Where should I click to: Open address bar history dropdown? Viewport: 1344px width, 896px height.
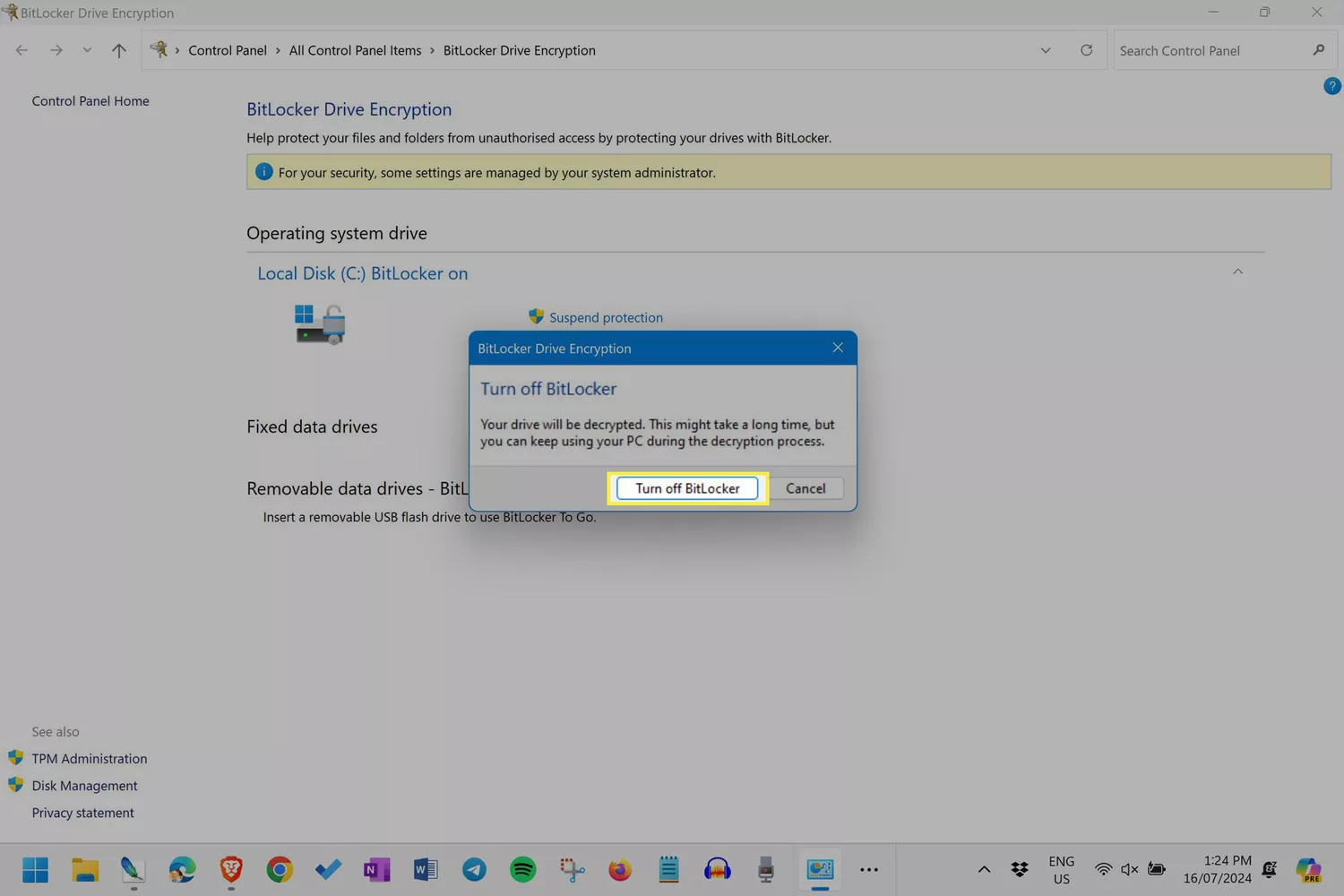pos(1046,50)
